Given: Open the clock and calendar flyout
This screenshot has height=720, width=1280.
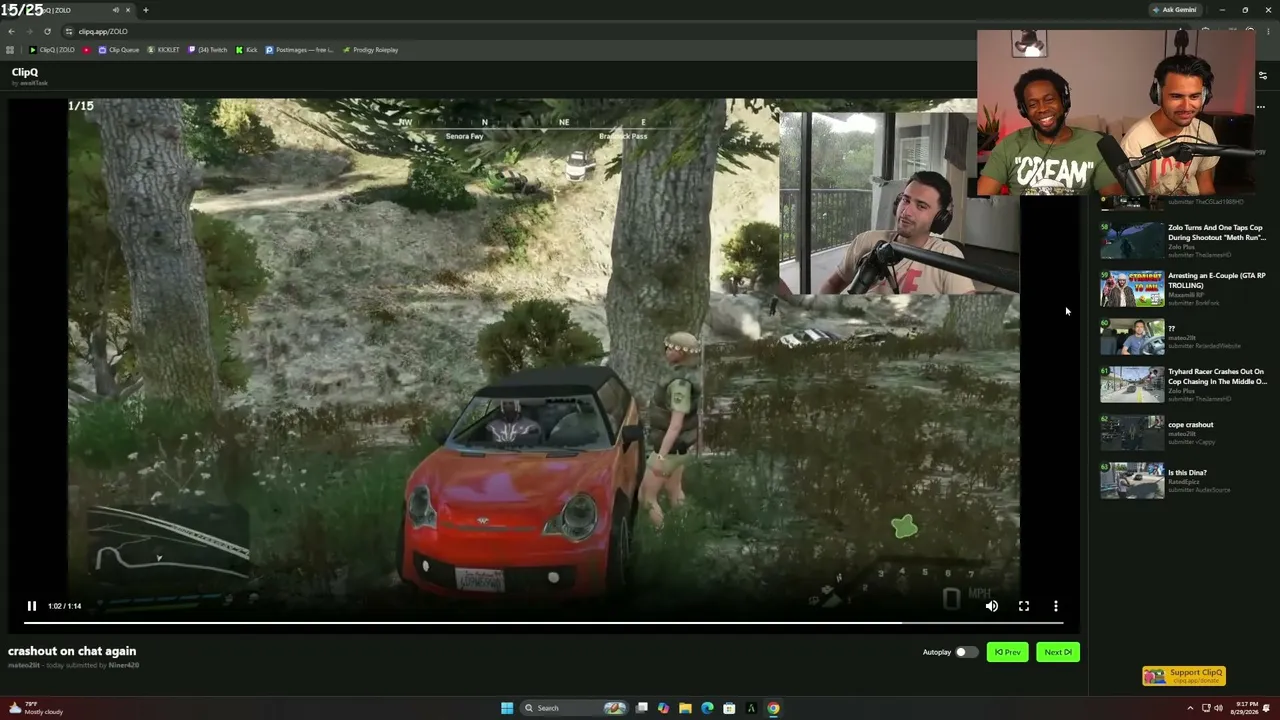Looking at the screenshot, I should click(1246, 708).
